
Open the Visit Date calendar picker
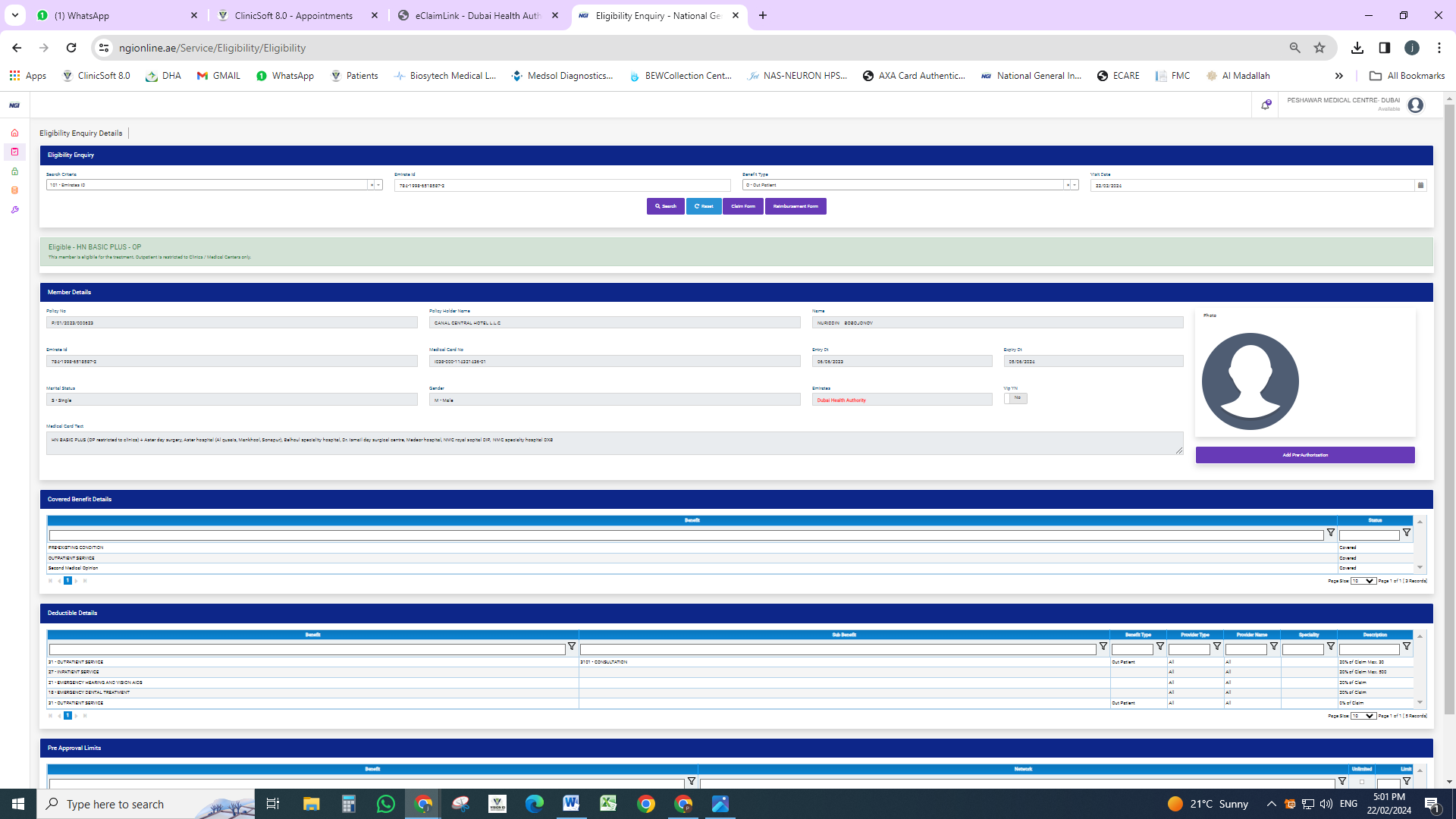pos(1420,185)
